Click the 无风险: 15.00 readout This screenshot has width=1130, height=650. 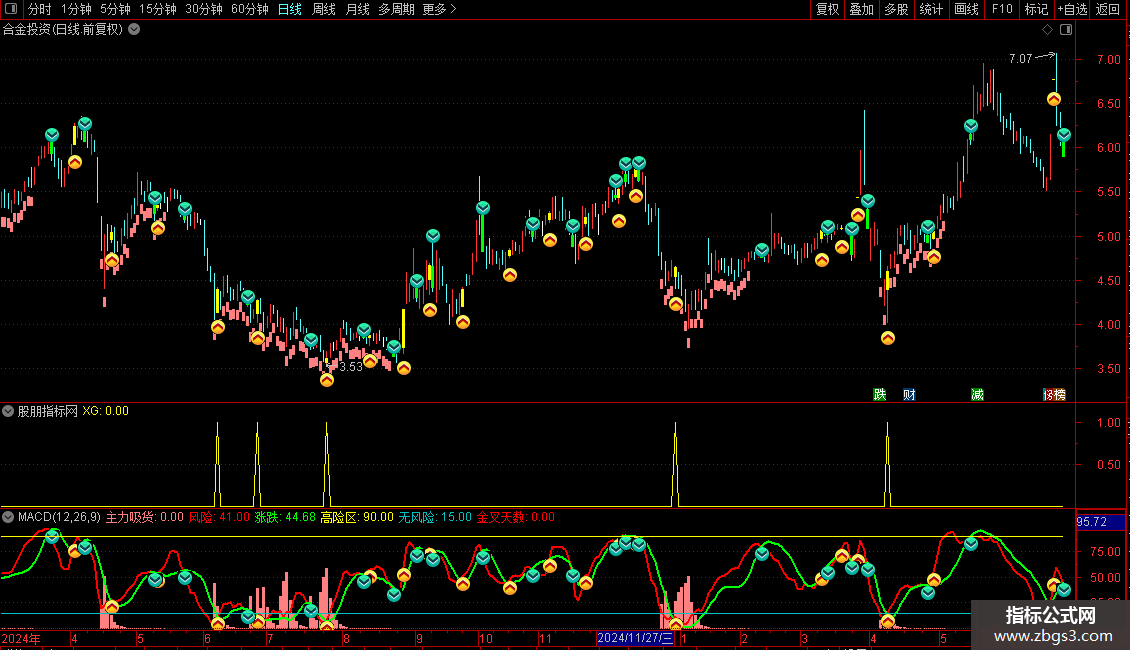point(435,517)
